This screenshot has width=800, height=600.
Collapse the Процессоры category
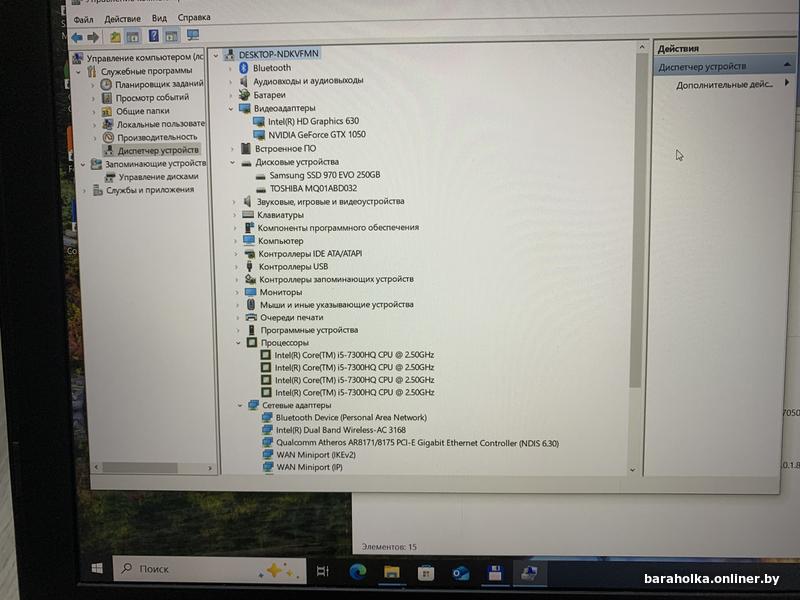tap(238, 343)
